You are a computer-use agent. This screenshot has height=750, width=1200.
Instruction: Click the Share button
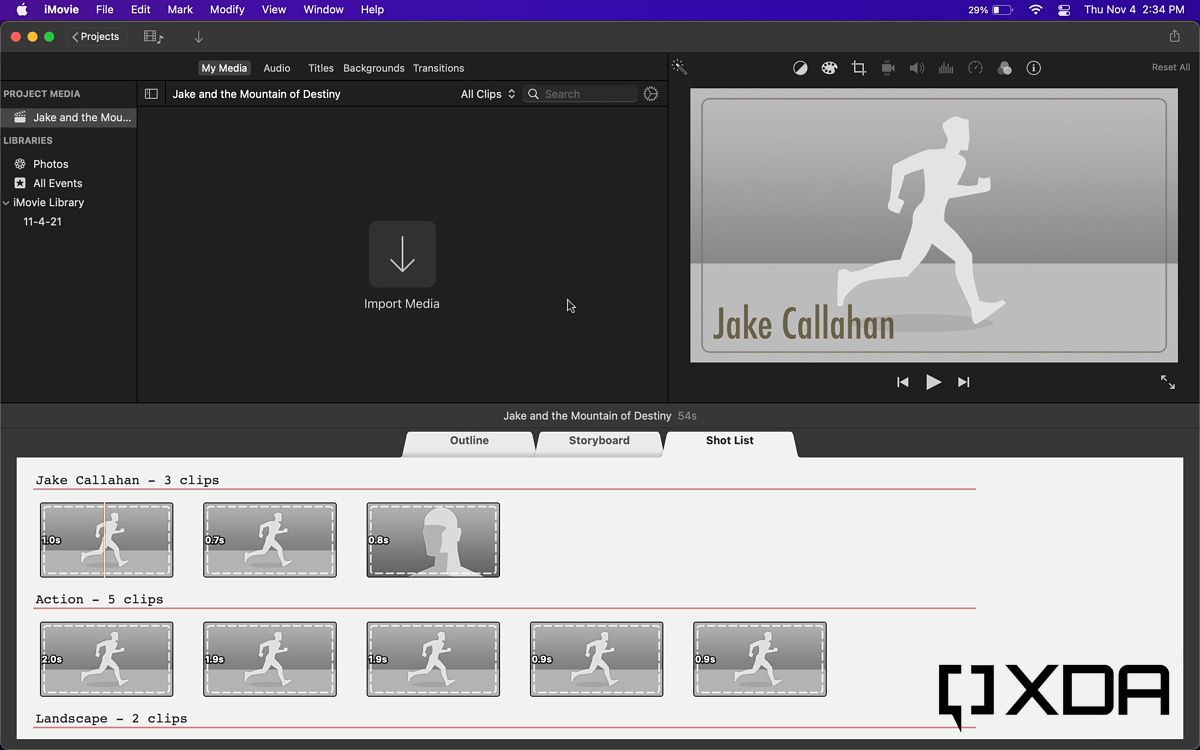pyautogui.click(x=1176, y=36)
